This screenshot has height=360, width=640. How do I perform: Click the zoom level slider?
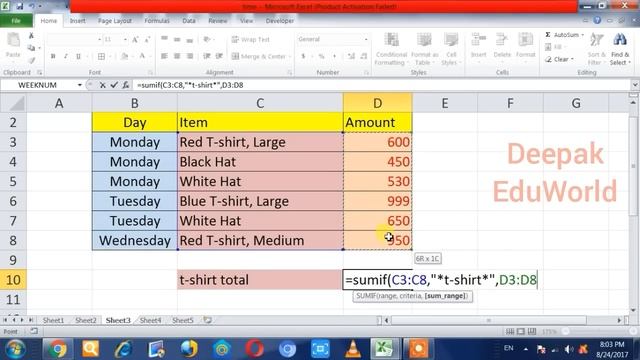click(x=598, y=331)
